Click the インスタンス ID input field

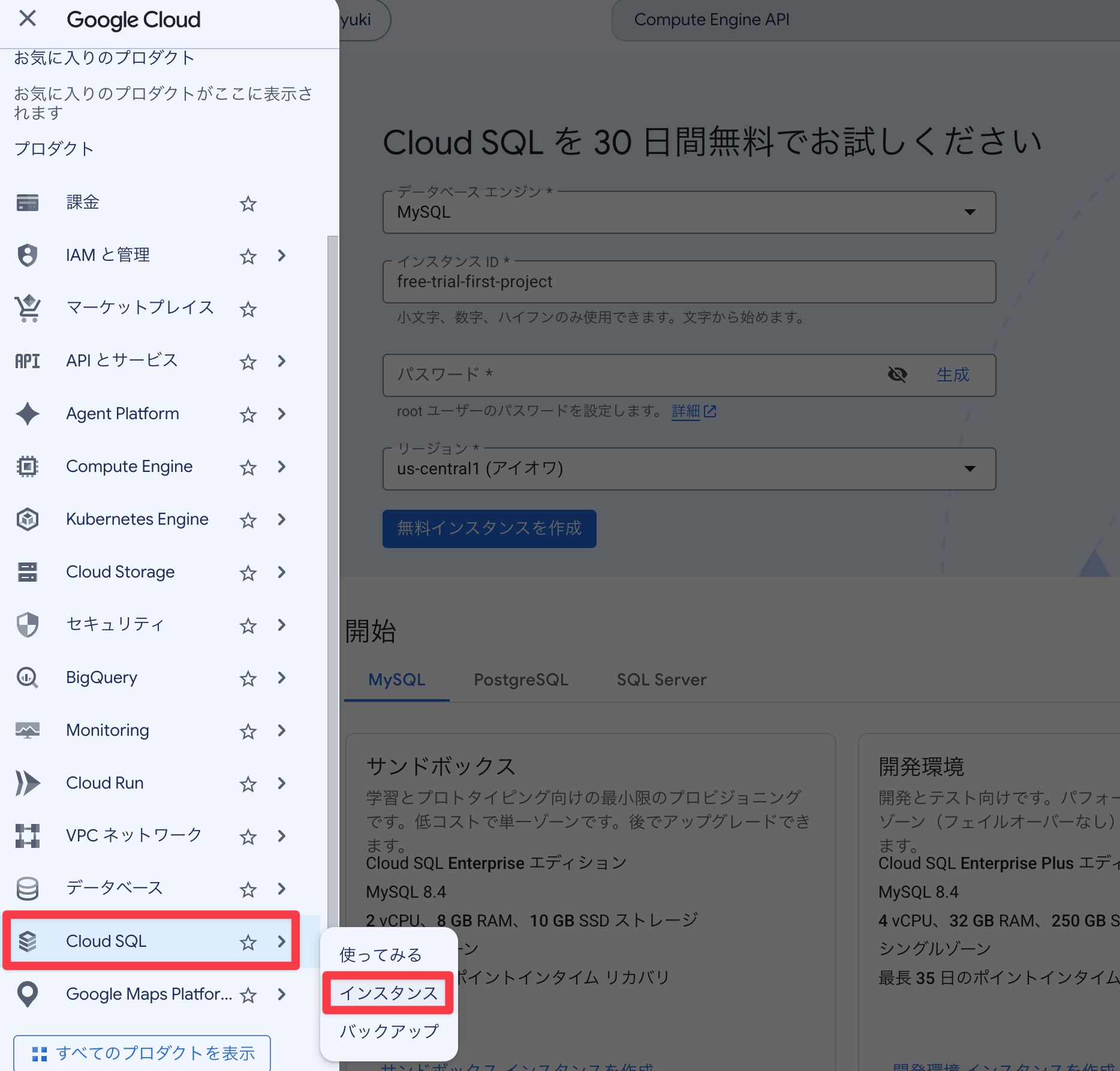click(689, 282)
